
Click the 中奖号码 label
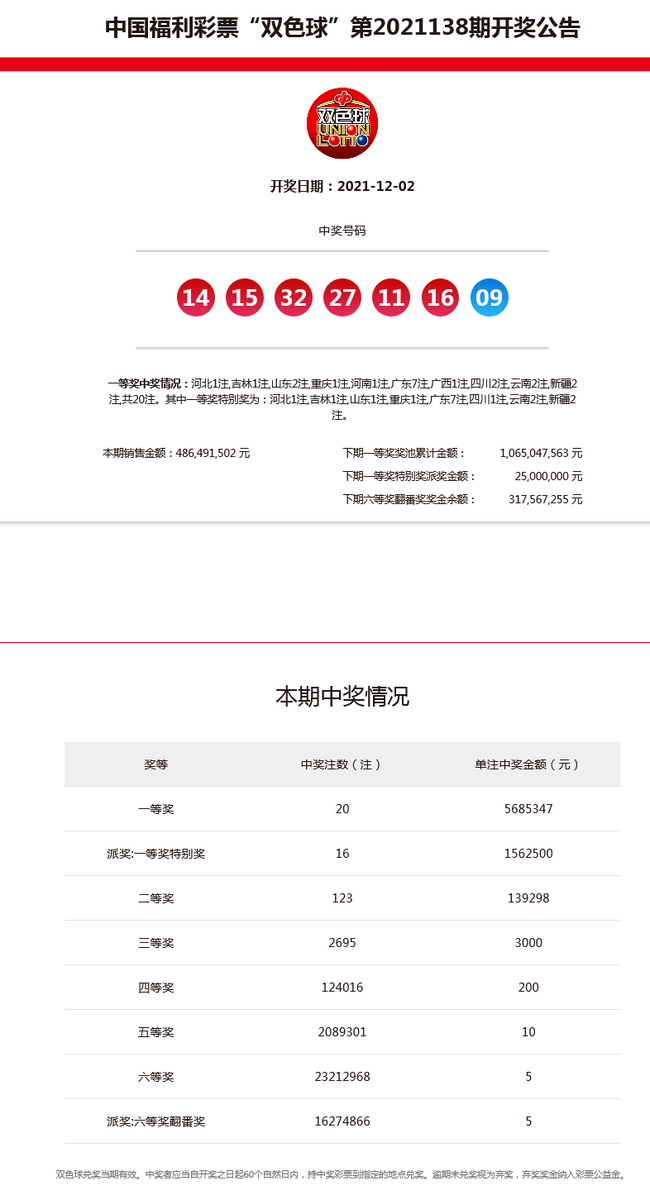point(342,231)
